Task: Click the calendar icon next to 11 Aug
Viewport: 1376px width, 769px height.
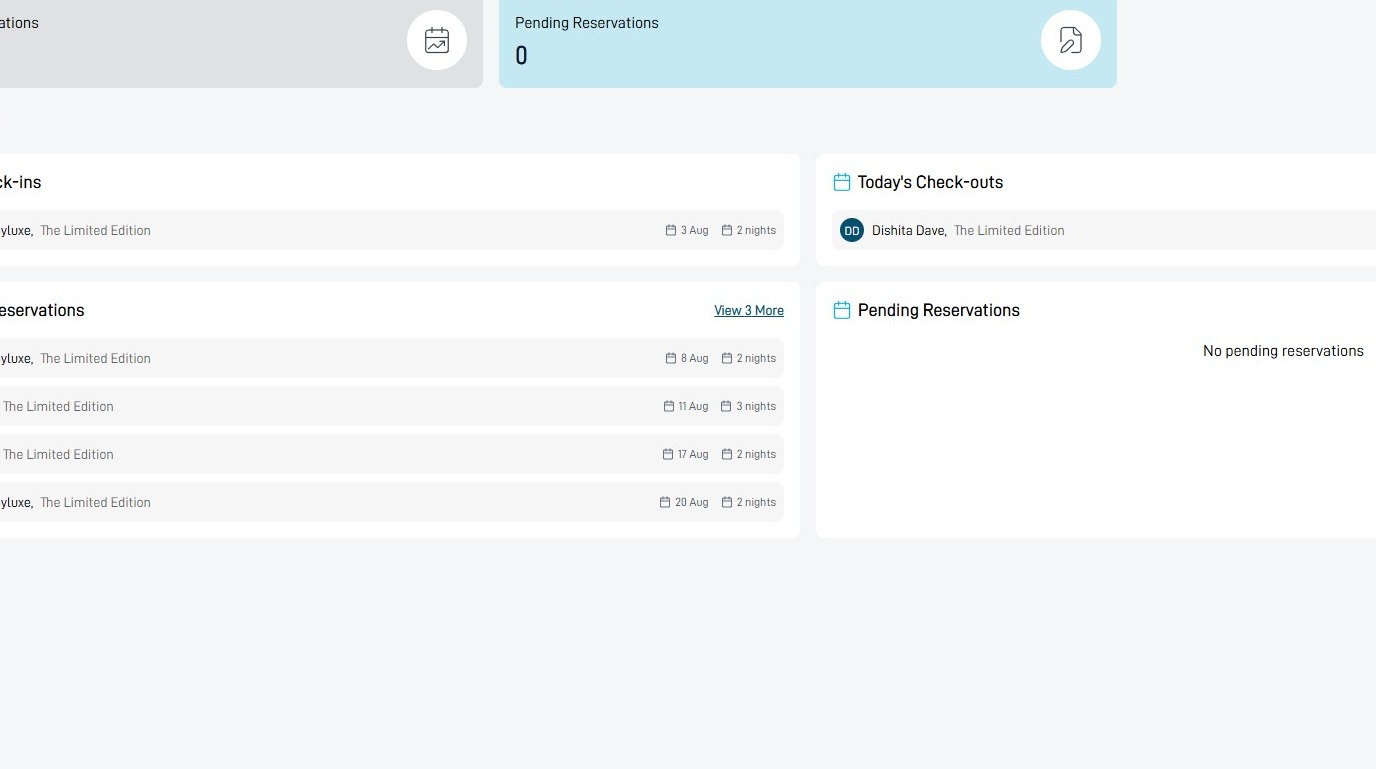Action: click(669, 406)
